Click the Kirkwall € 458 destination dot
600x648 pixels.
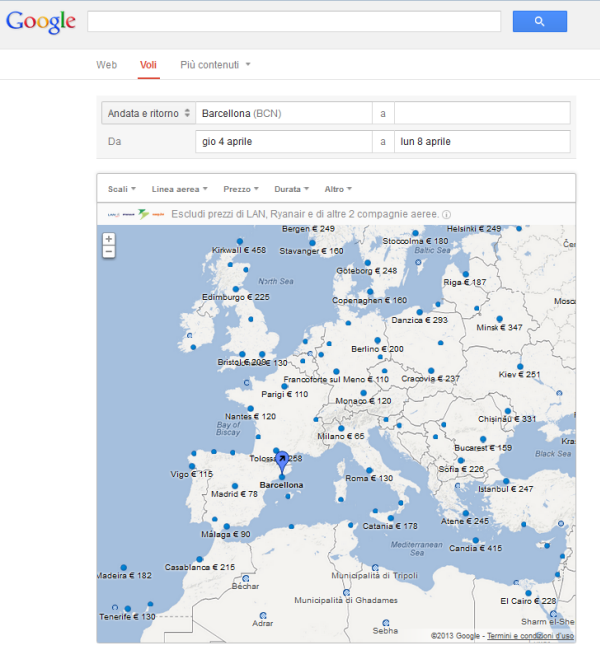[240, 241]
